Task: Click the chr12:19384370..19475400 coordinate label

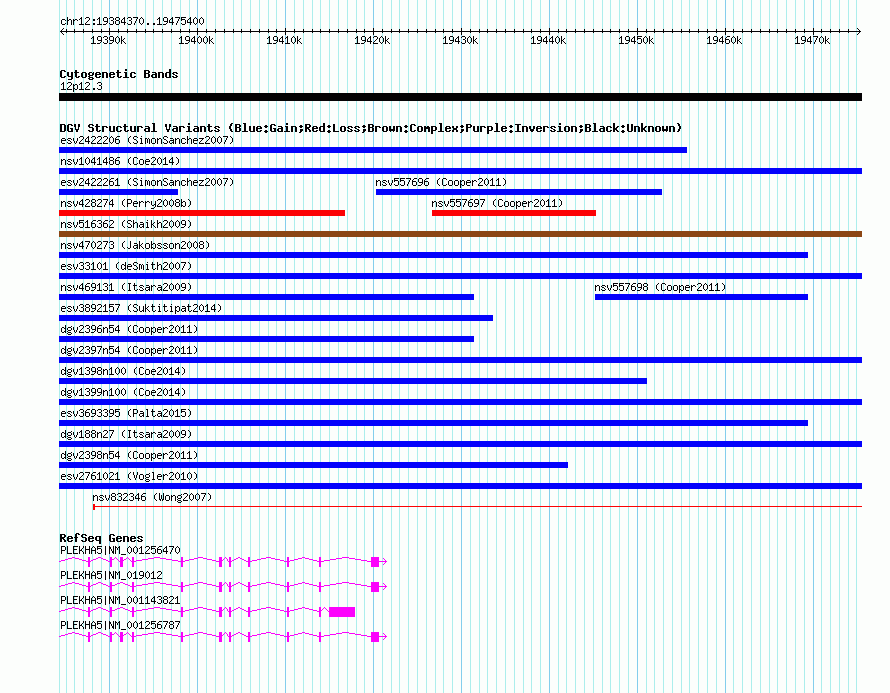Action: tap(132, 22)
